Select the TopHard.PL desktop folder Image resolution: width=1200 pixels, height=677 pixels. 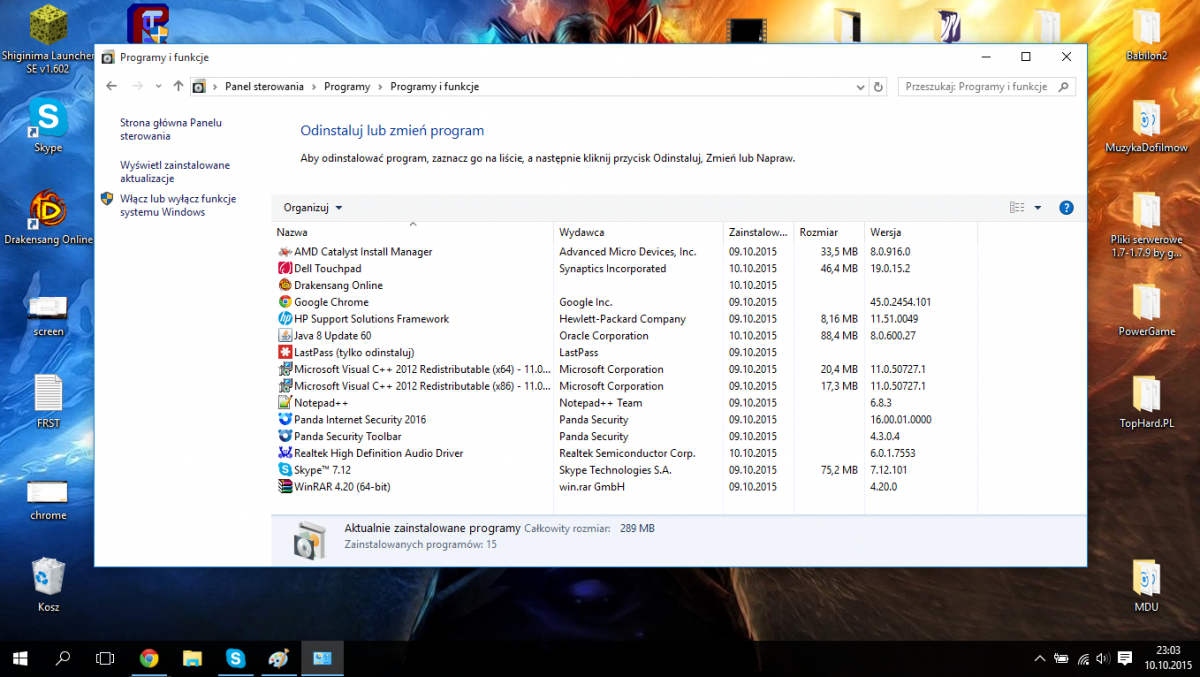point(1146,402)
